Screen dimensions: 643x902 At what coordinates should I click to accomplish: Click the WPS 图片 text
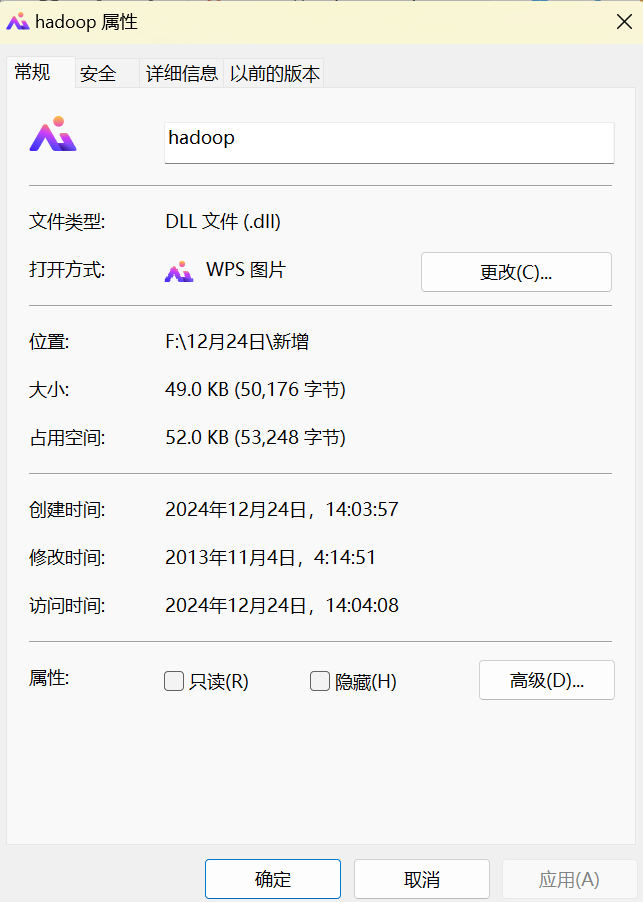[246, 270]
